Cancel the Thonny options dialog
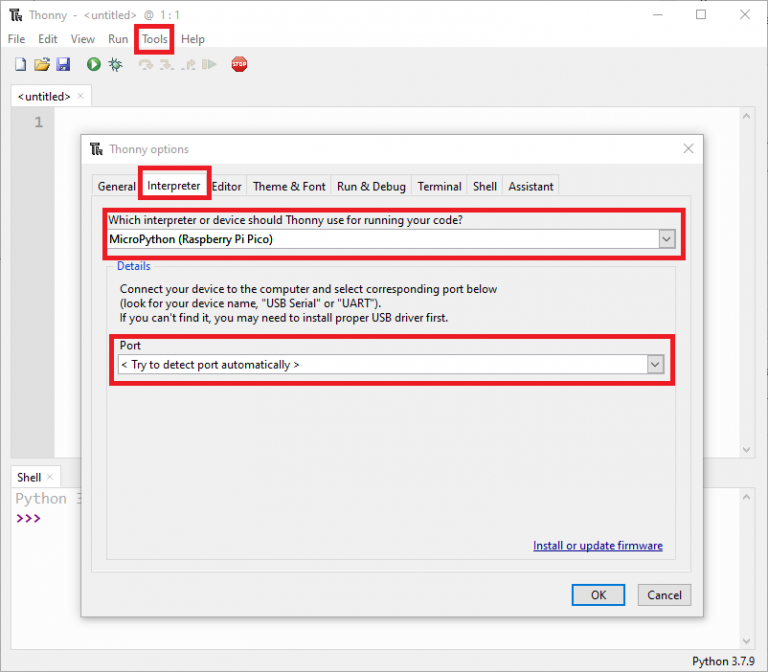Image resolution: width=768 pixels, height=672 pixels. click(x=664, y=595)
